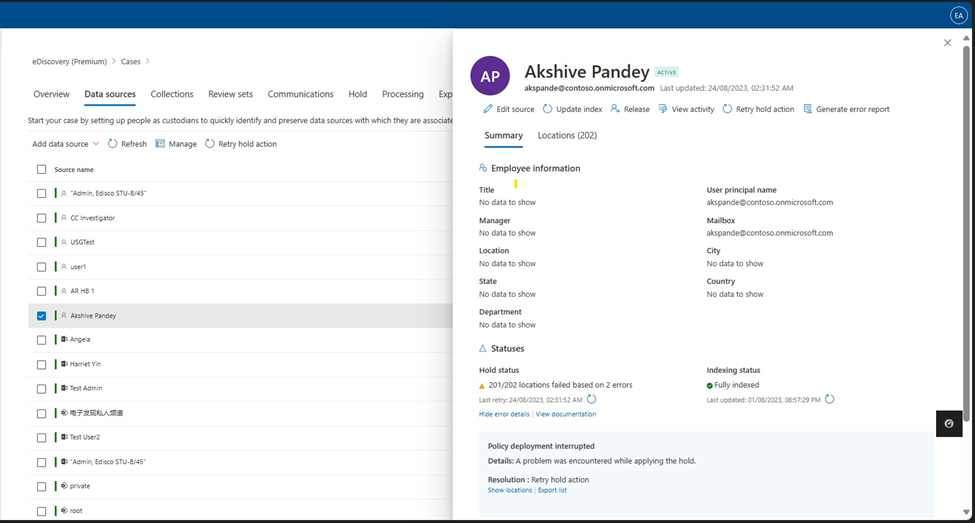Switch to Locations (202) tab

[567, 136]
